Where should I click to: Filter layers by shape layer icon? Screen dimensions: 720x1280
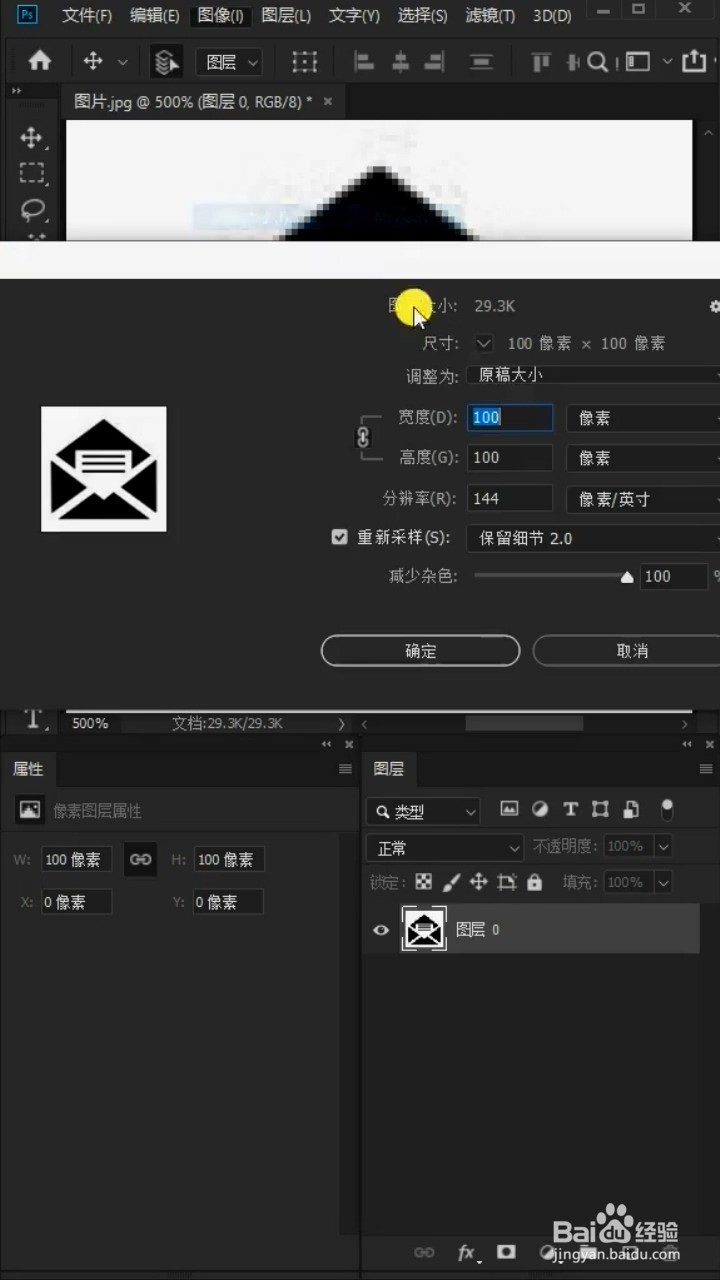coord(600,810)
